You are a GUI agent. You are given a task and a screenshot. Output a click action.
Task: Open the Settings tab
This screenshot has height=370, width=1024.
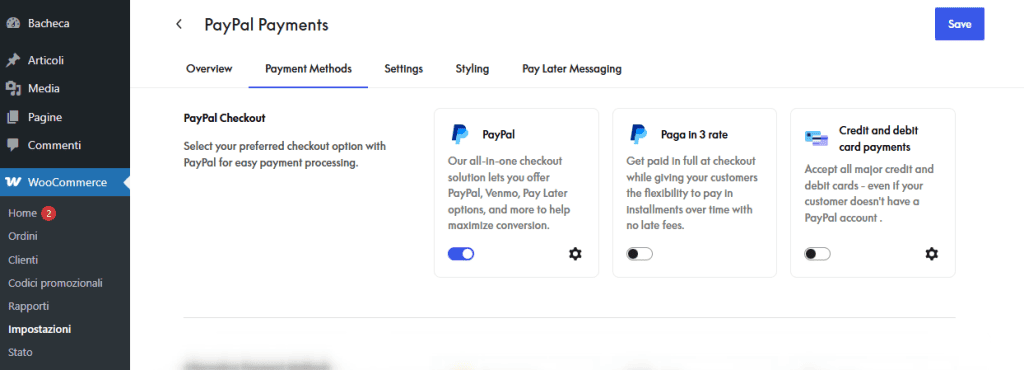(404, 69)
